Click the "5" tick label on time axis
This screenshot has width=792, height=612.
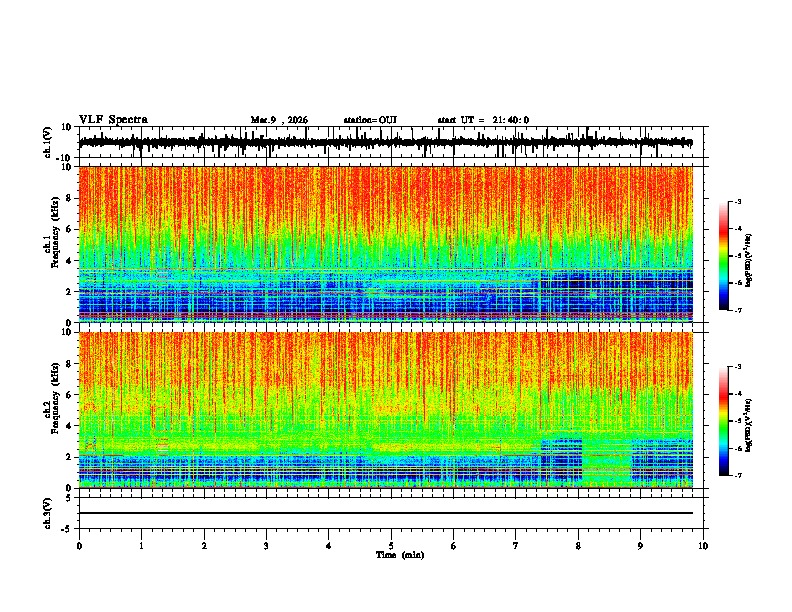pyautogui.click(x=391, y=546)
